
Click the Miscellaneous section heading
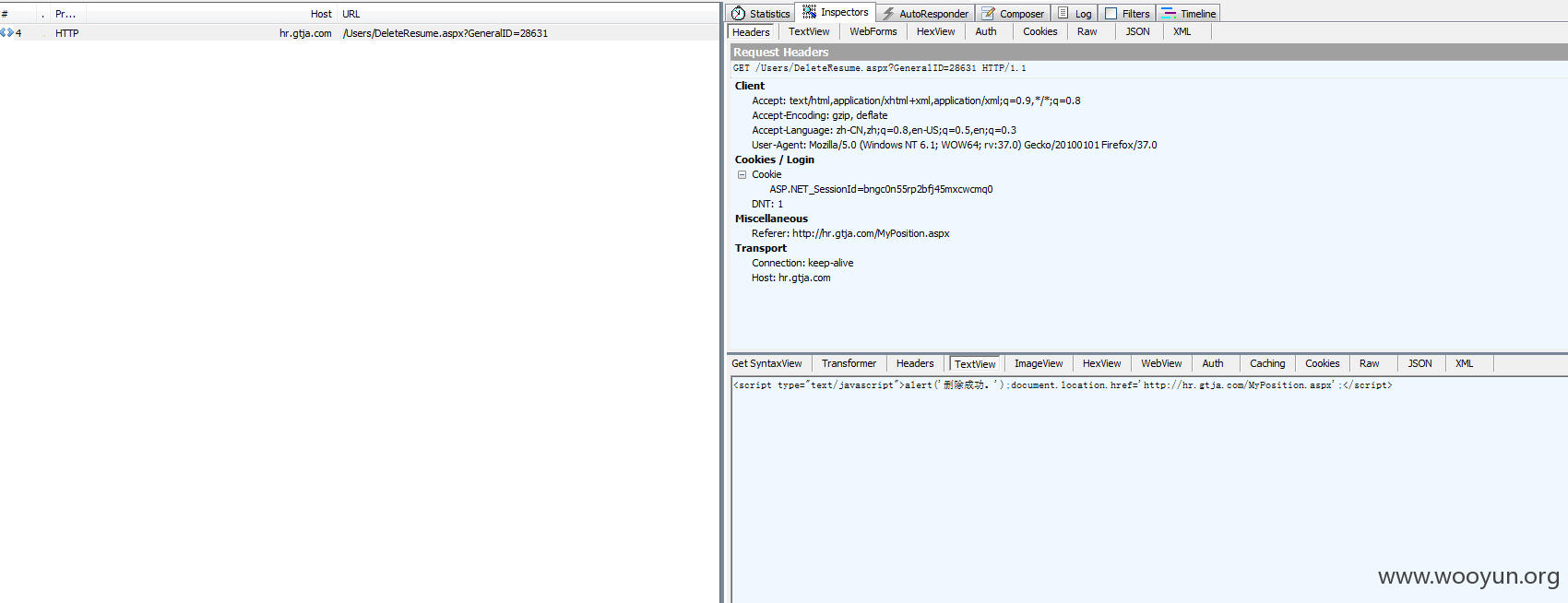(x=771, y=219)
